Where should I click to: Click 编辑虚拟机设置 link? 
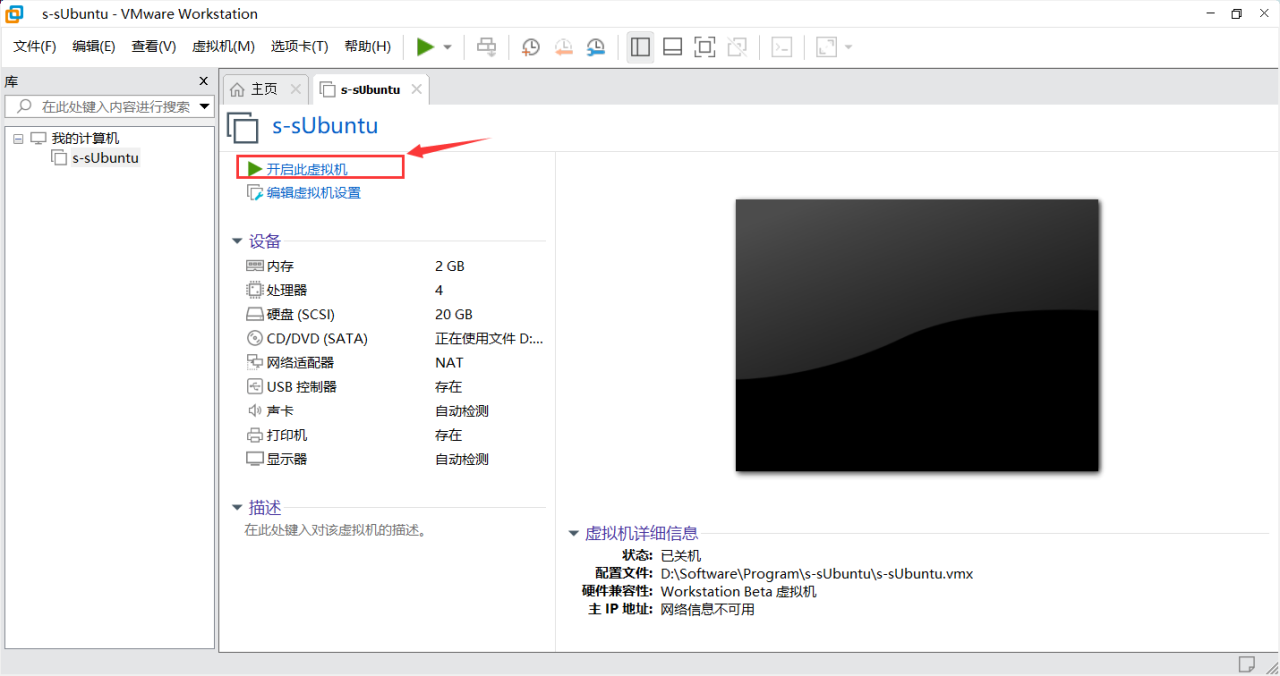click(x=313, y=193)
